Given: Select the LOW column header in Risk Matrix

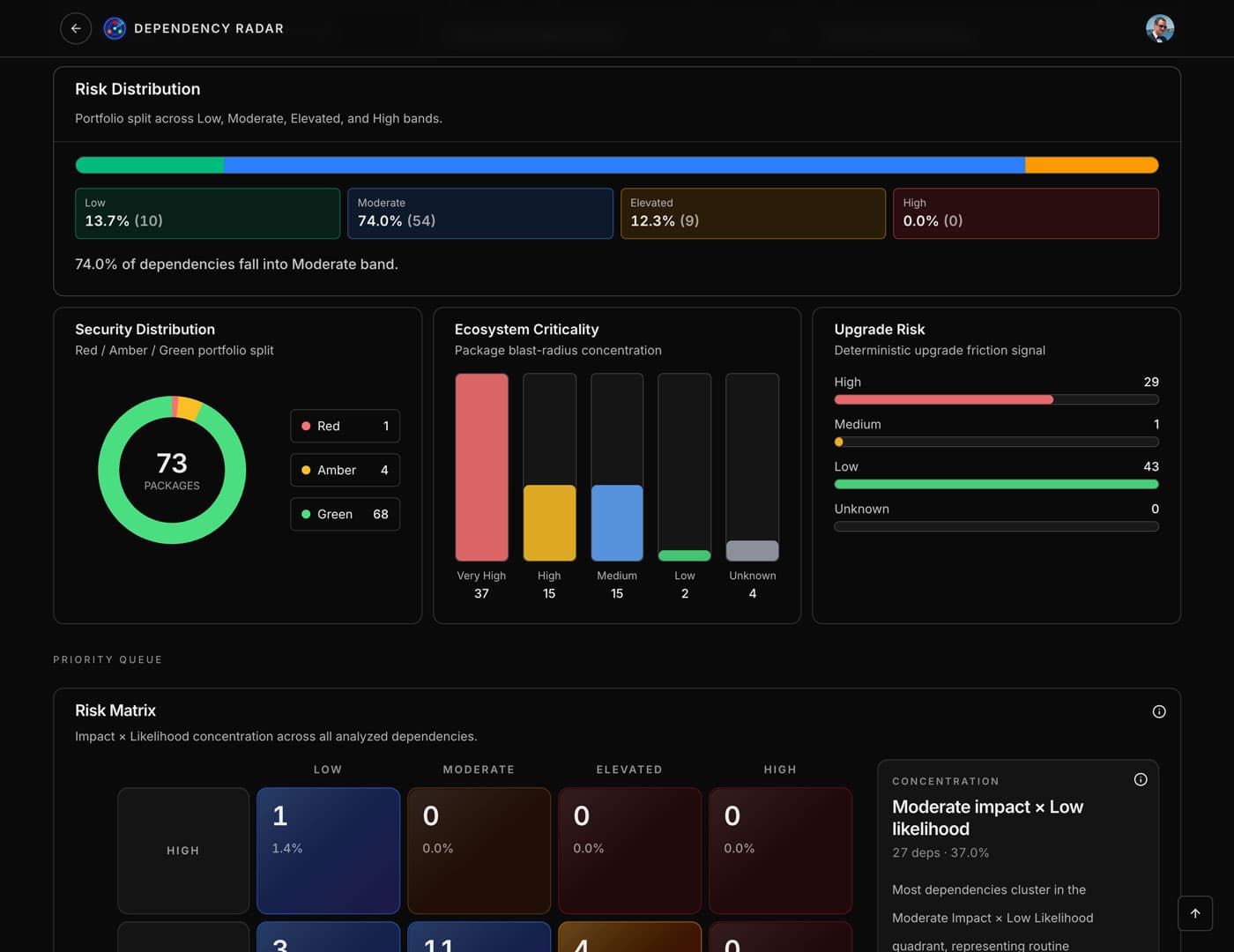Looking at the screenshot, I should coord(328,769).
